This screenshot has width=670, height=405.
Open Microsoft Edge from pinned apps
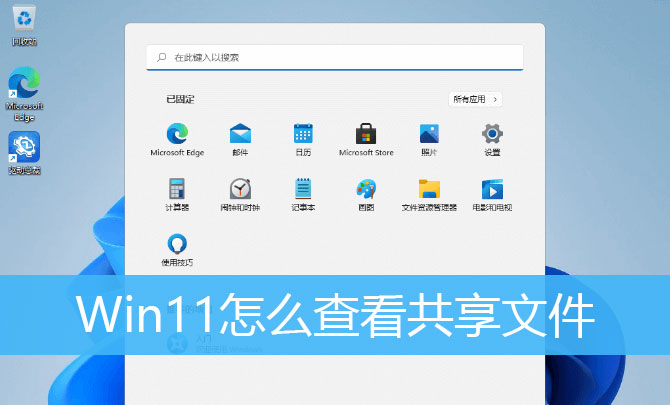coord(177,140)
